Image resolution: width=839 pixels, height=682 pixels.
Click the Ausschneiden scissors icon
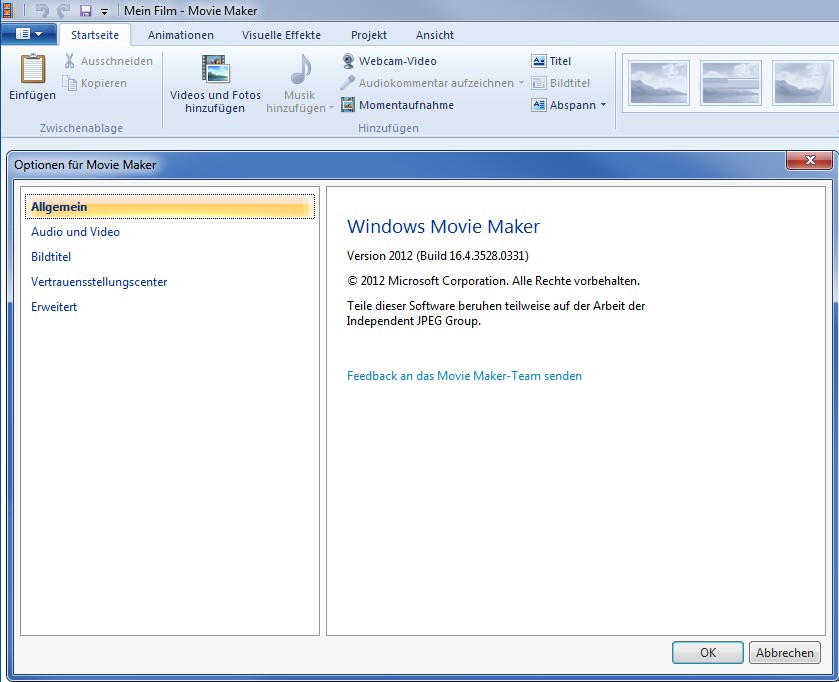pyautogui.click(x=70, y=60)
